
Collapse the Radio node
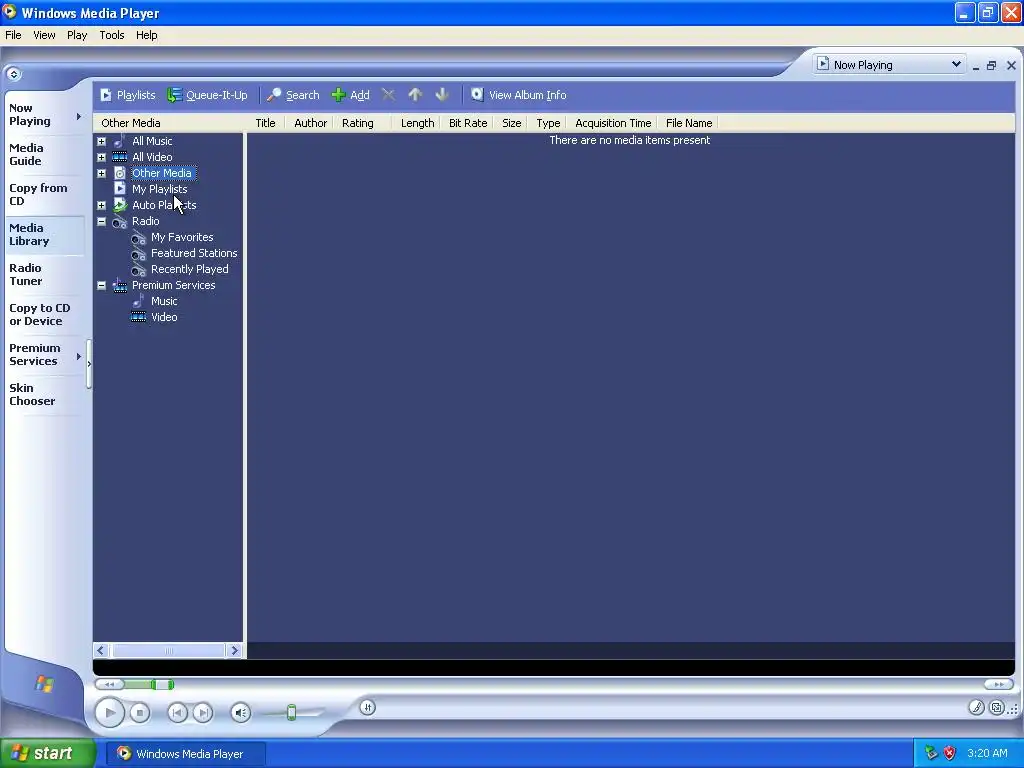point(101,221)
